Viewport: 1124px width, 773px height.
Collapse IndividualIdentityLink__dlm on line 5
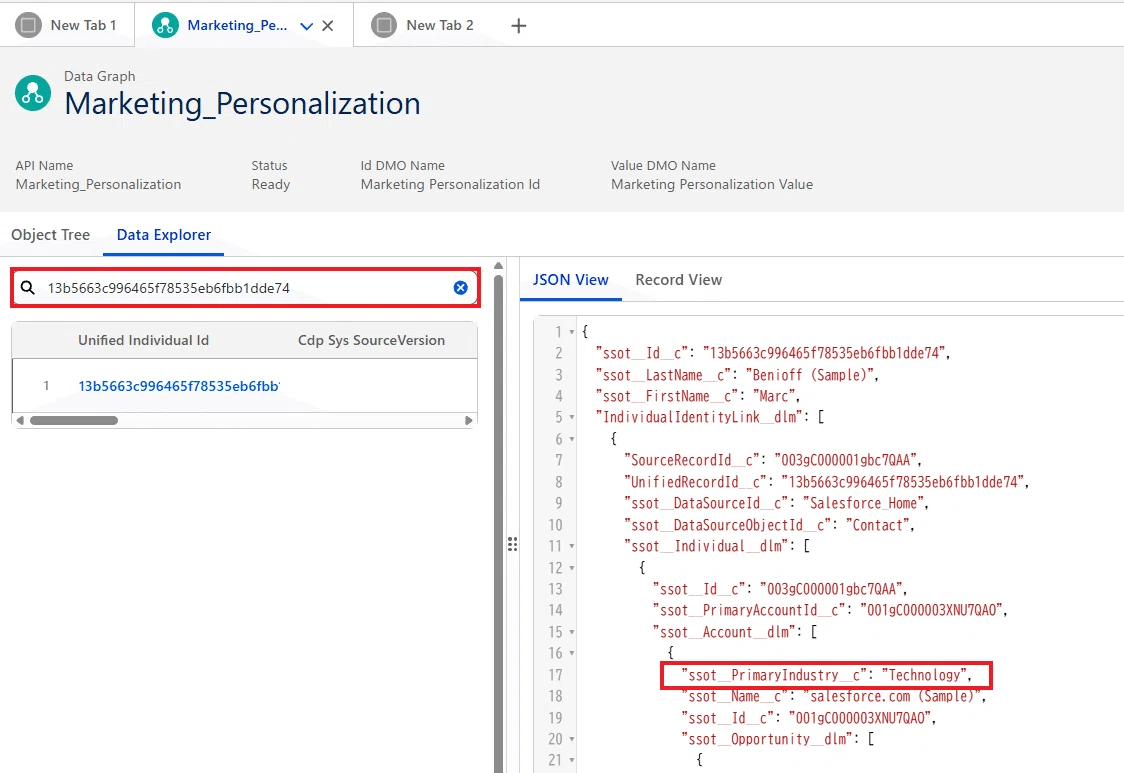[571, 417]
